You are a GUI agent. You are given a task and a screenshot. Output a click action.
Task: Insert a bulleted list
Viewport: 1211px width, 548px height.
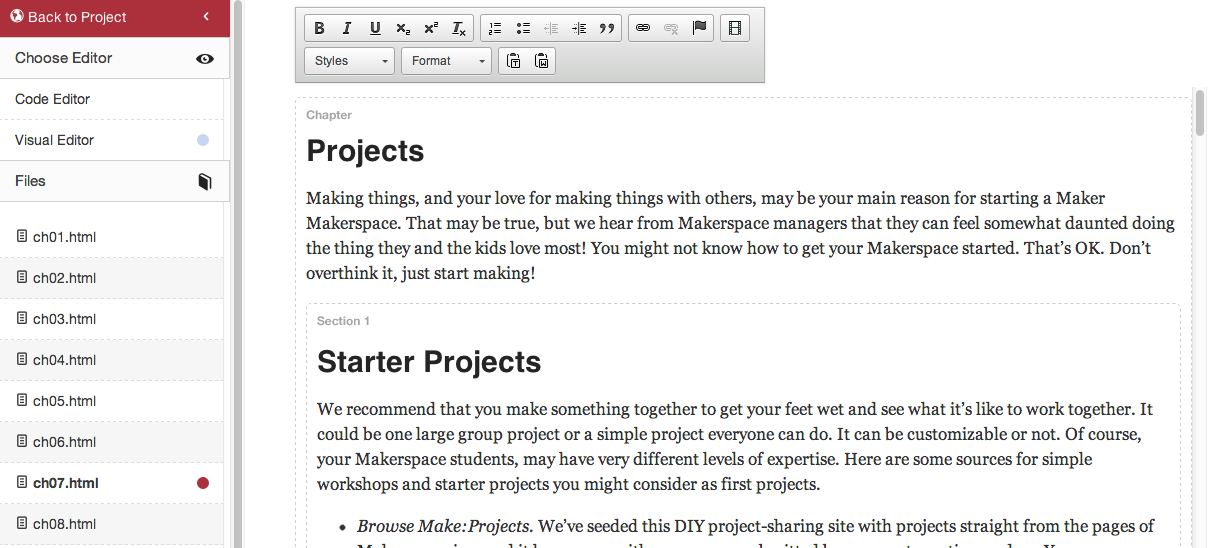pos(523,28)
